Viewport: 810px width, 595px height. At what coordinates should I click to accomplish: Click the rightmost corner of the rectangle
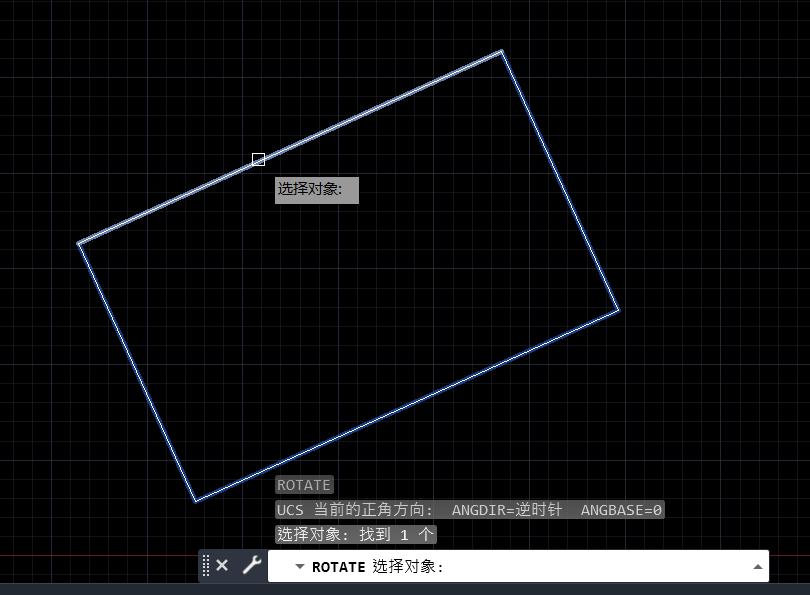tap(618, 310)
